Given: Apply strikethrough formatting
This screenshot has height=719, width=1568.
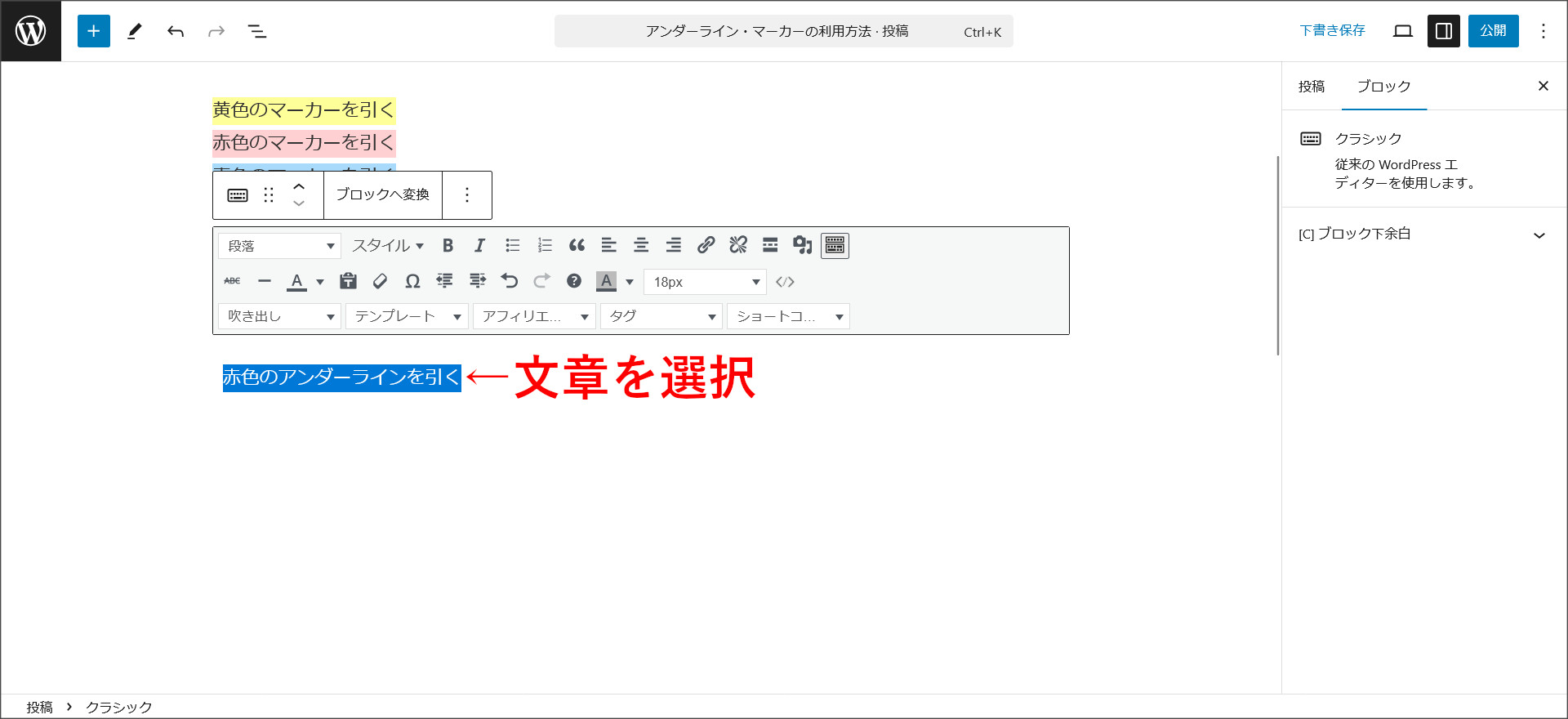Looking at the screenshot, I should 232,281.
